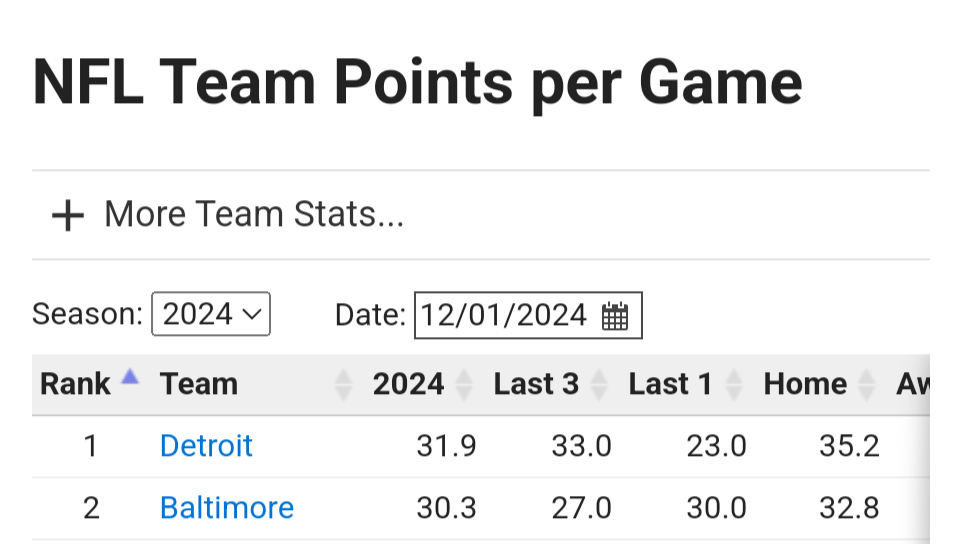Viewport: 960px width, 544px height.
Task: Click the plus icon beside More Team Stats
Action: (67, 215)
